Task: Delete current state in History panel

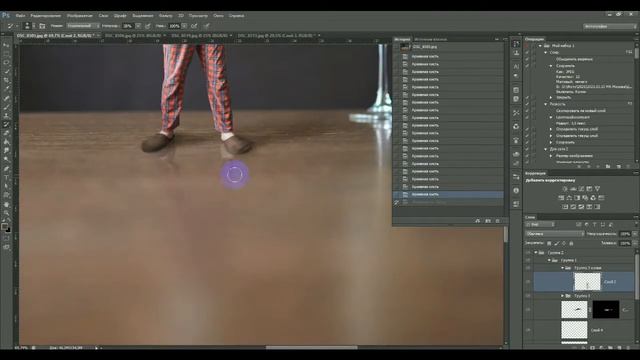Action: click(498, 221)
